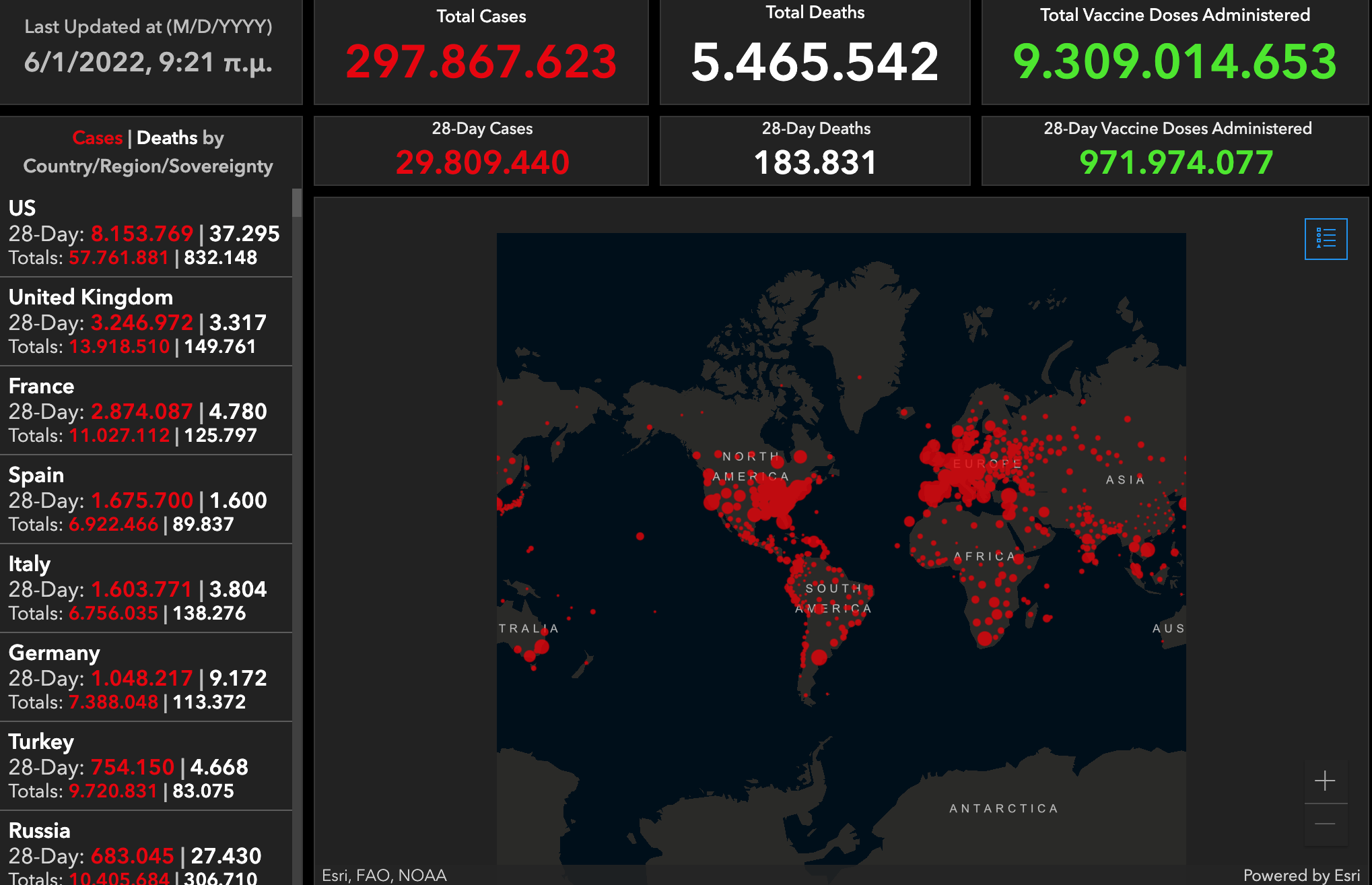Image resolution: width=1372 pixels, height=885 pixels.
Task: Click Total Vaccine Doses Administered figure
Action: [1175, 61]
